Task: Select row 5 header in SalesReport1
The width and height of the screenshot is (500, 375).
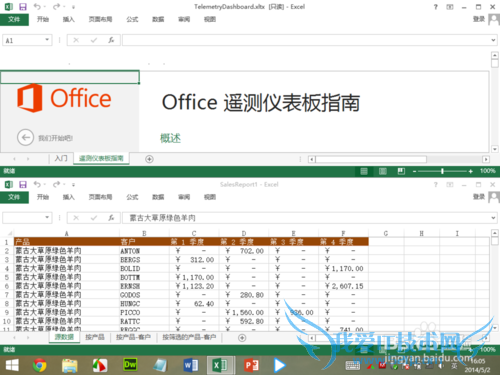Action: [x=7, y=277]
